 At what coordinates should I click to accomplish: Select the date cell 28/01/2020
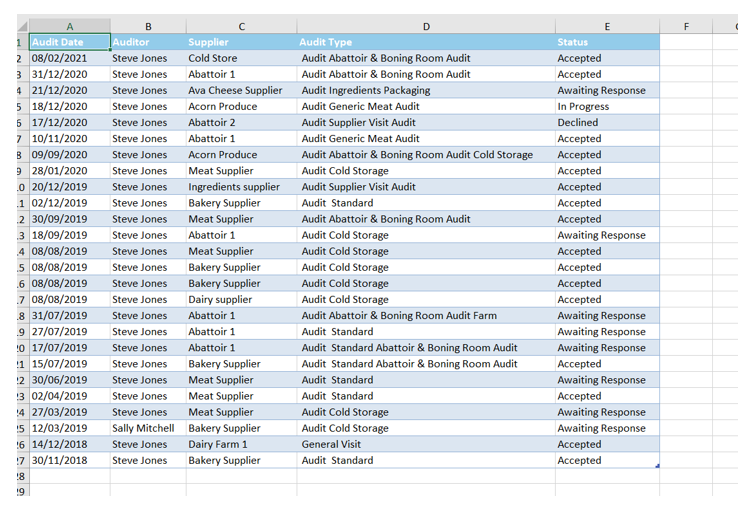click(x=70, y=171)
